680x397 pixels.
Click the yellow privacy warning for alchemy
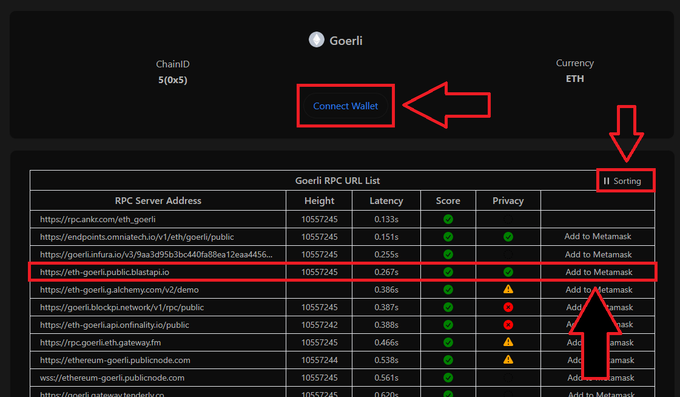point(508,289)
